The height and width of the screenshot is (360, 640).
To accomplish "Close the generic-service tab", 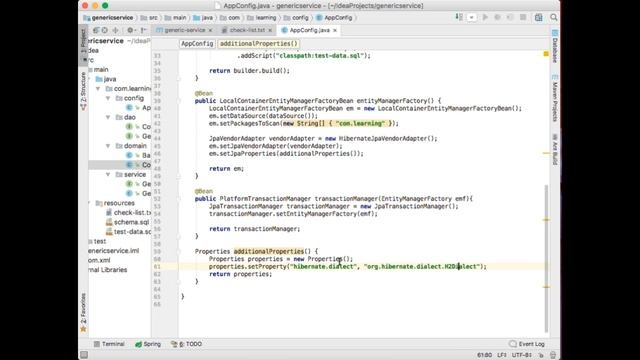I will [211, 30].
